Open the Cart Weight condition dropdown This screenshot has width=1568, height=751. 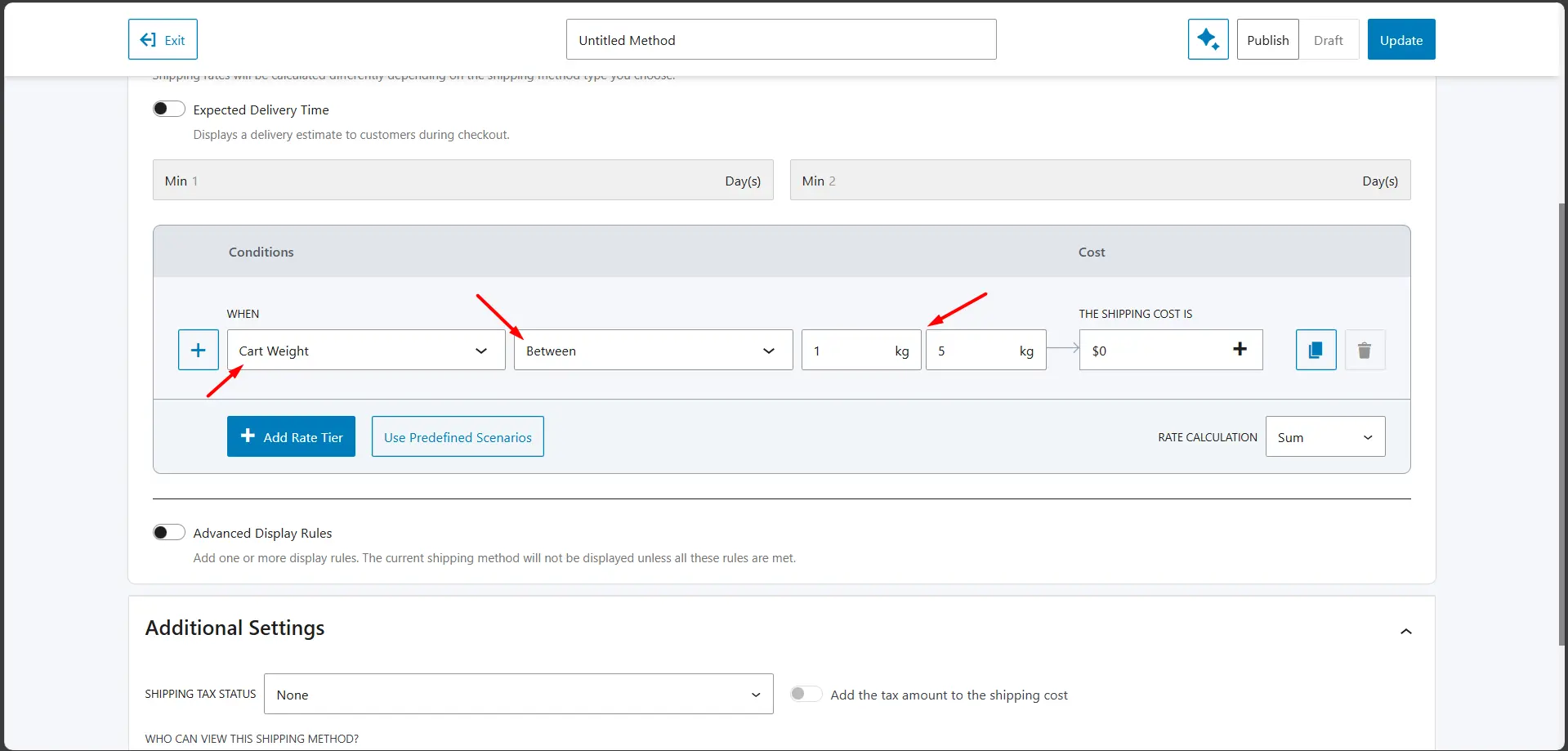click(365, 350)
